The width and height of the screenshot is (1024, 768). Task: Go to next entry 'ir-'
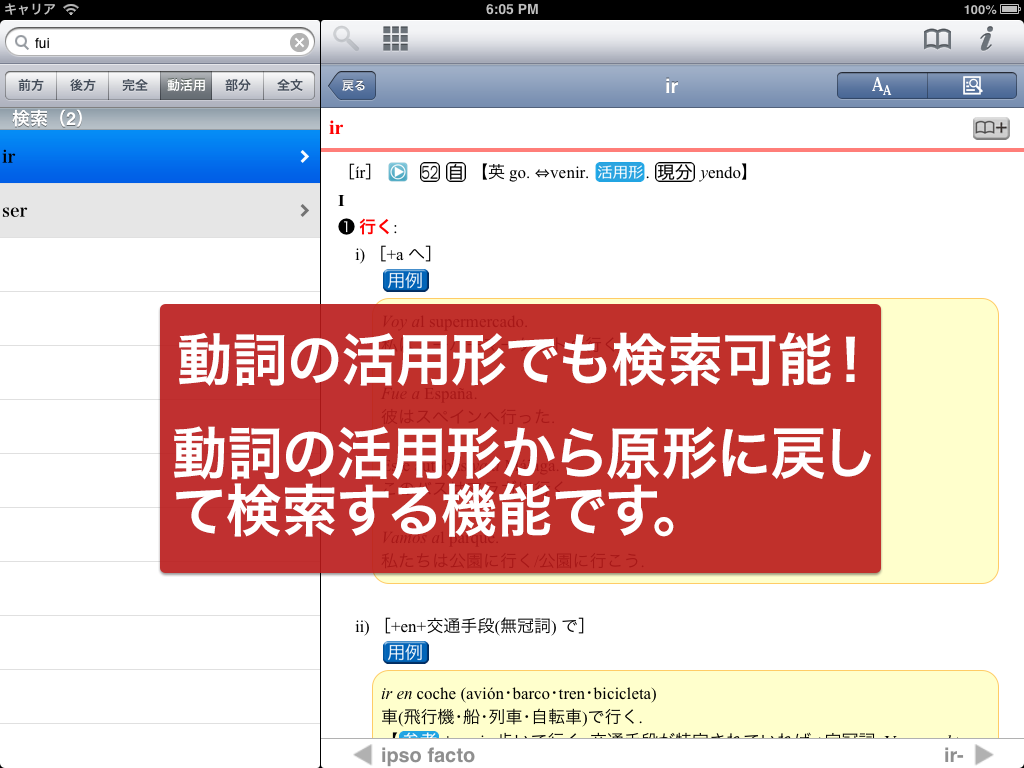tap(968, 754)
